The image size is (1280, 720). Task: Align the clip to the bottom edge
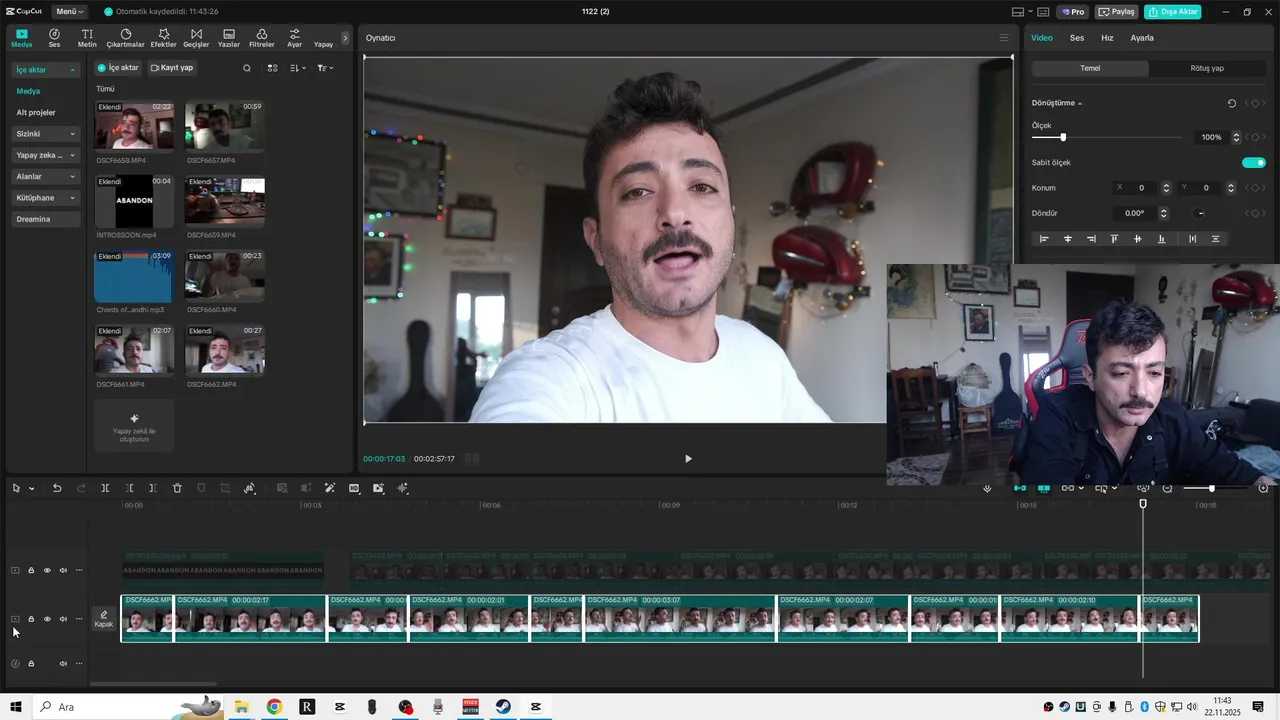click(x=1161, y=239)
